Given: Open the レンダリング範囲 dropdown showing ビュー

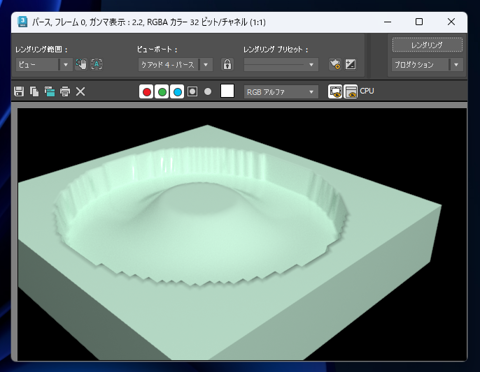Looking at the screenshot, I should 44,64.
